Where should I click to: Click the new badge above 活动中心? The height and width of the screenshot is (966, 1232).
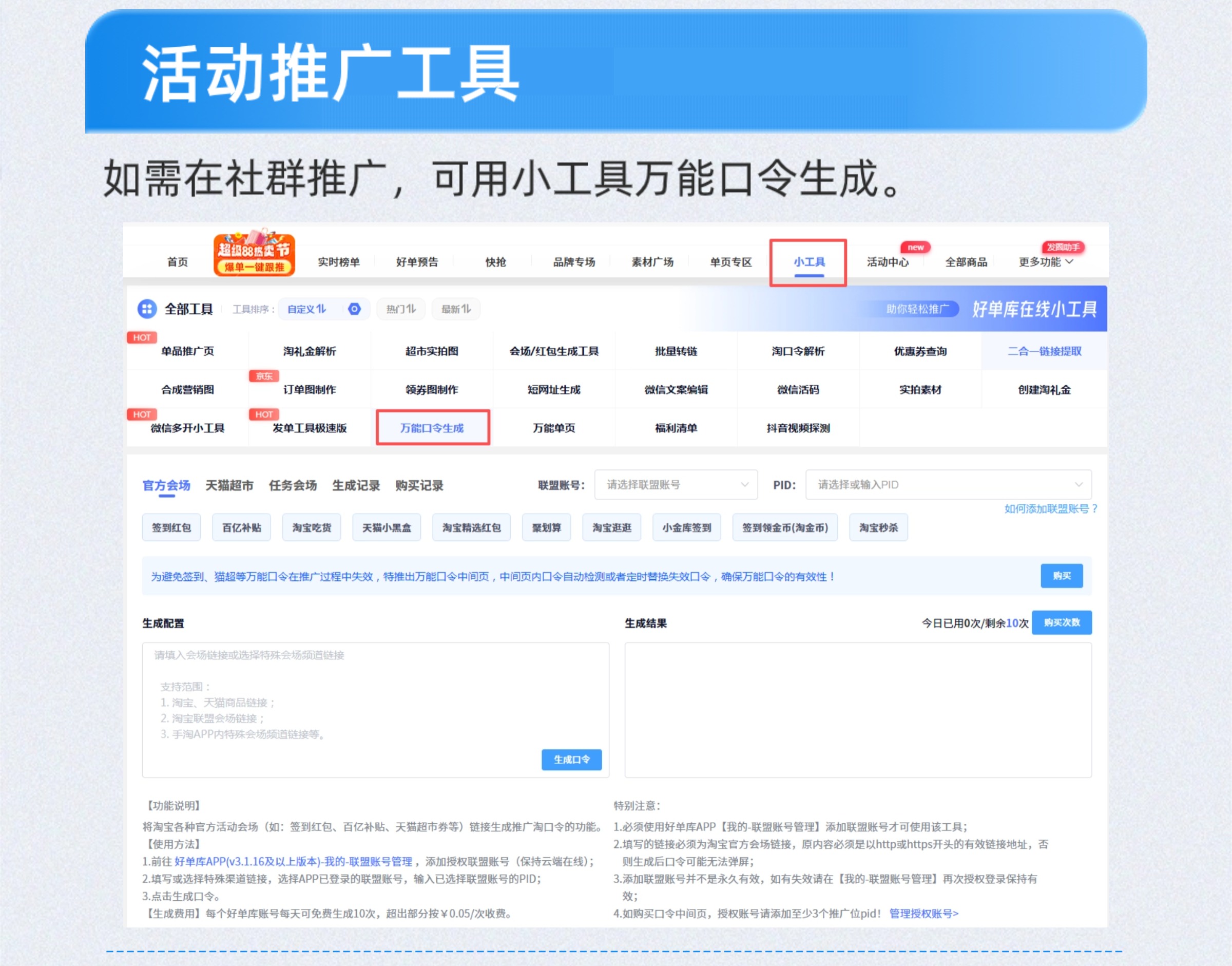click(x=915, y=247)
